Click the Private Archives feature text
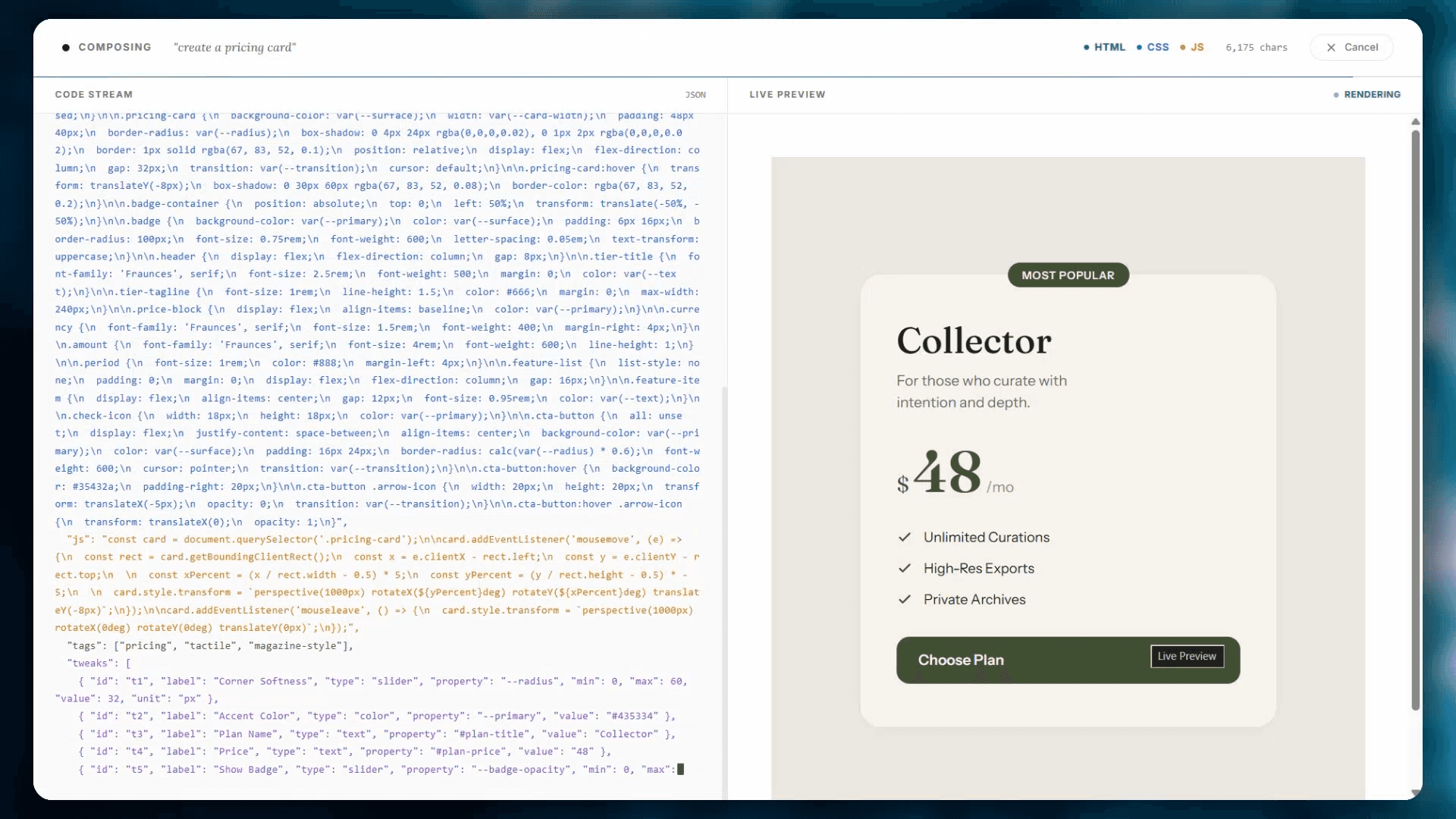 pyautogui.click(x=974, y=599)
